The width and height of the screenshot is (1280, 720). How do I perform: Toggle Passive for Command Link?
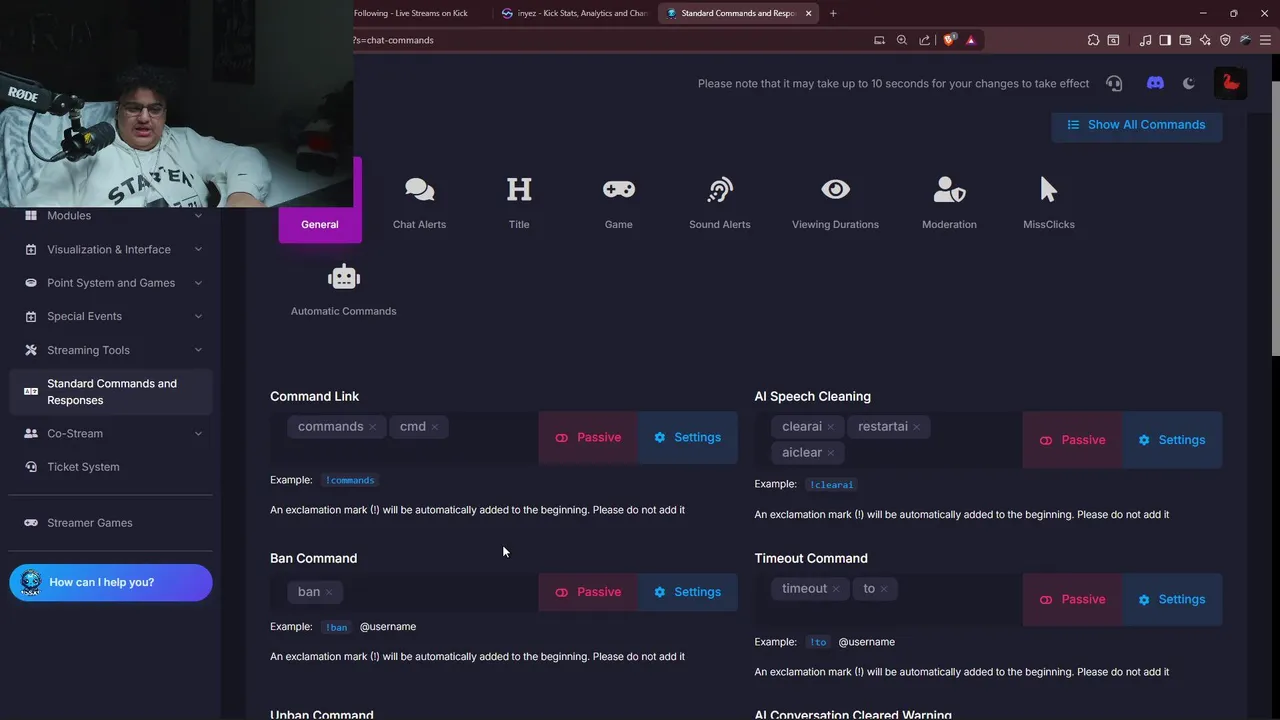coord(588,438)
